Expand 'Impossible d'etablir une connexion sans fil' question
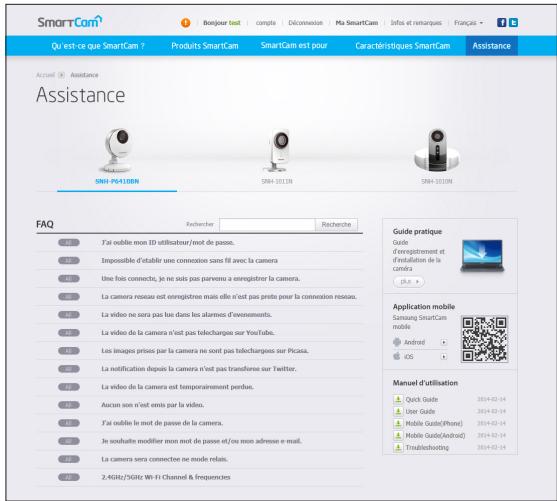 click(189, 261)
